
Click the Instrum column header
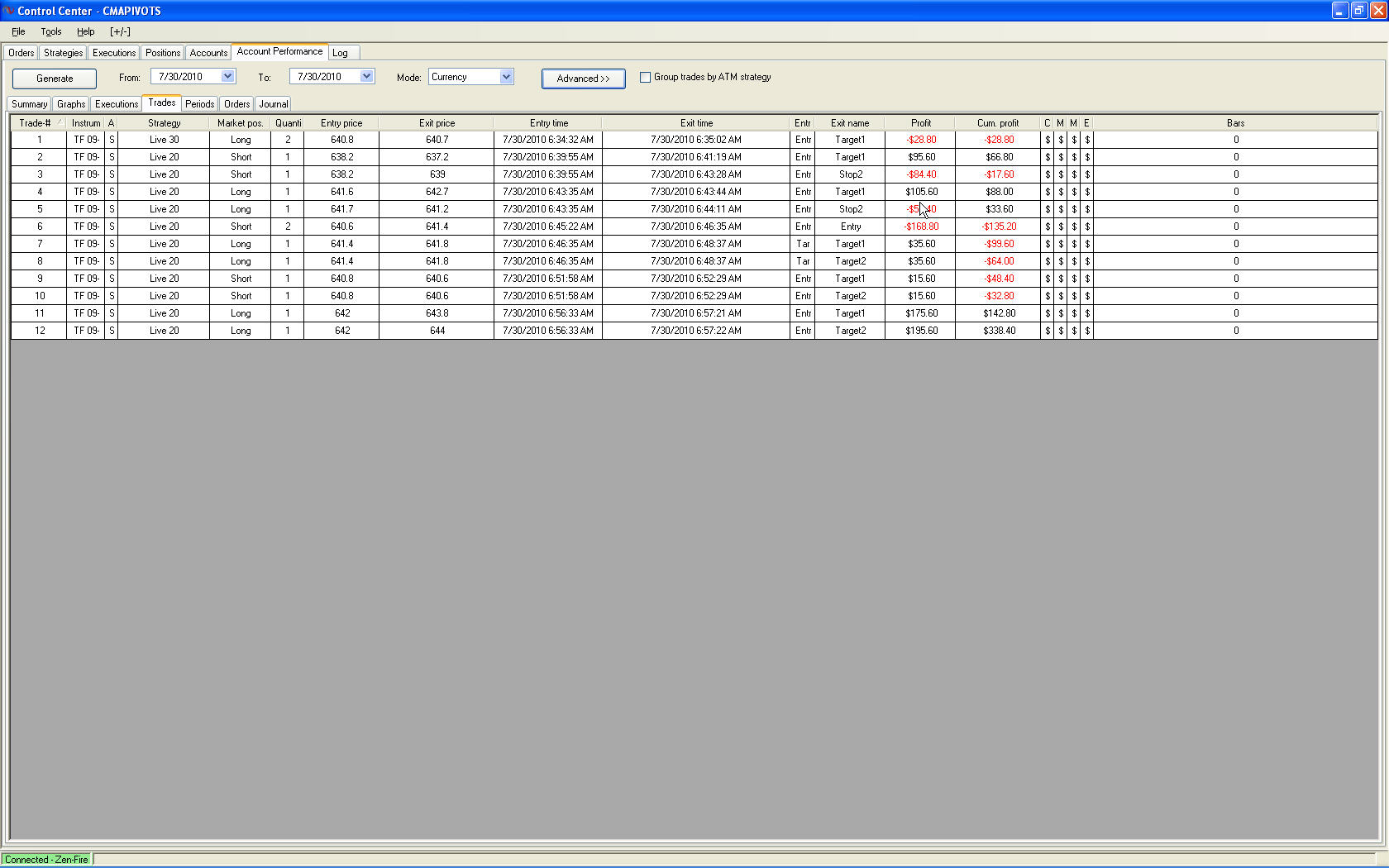click(x=86, y=123)
